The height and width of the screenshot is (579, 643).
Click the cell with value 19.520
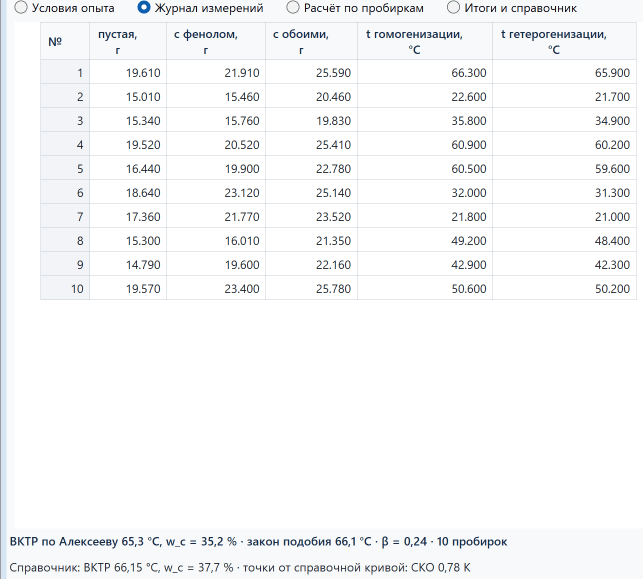pyautogui.click(x=128, y=145)
